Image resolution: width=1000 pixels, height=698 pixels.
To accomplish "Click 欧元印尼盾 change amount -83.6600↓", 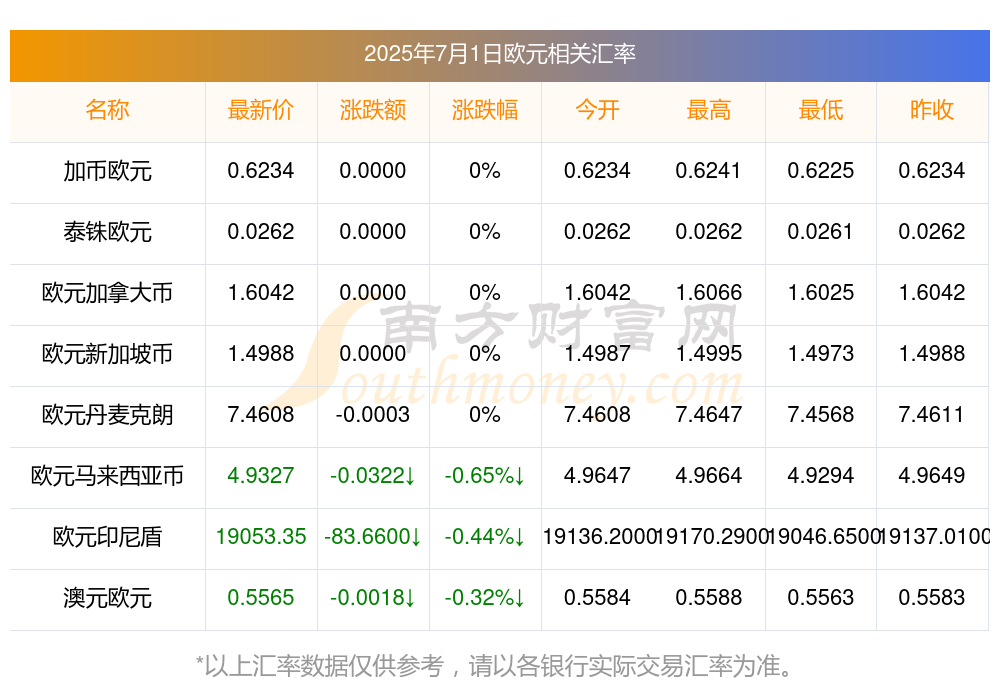I will [x=373, y=537].
